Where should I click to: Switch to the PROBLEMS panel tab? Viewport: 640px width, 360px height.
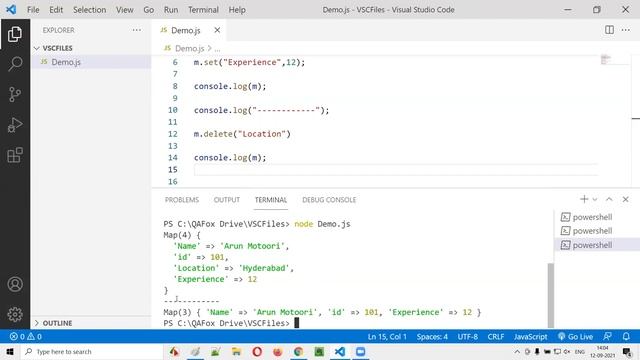coord(182,200)
